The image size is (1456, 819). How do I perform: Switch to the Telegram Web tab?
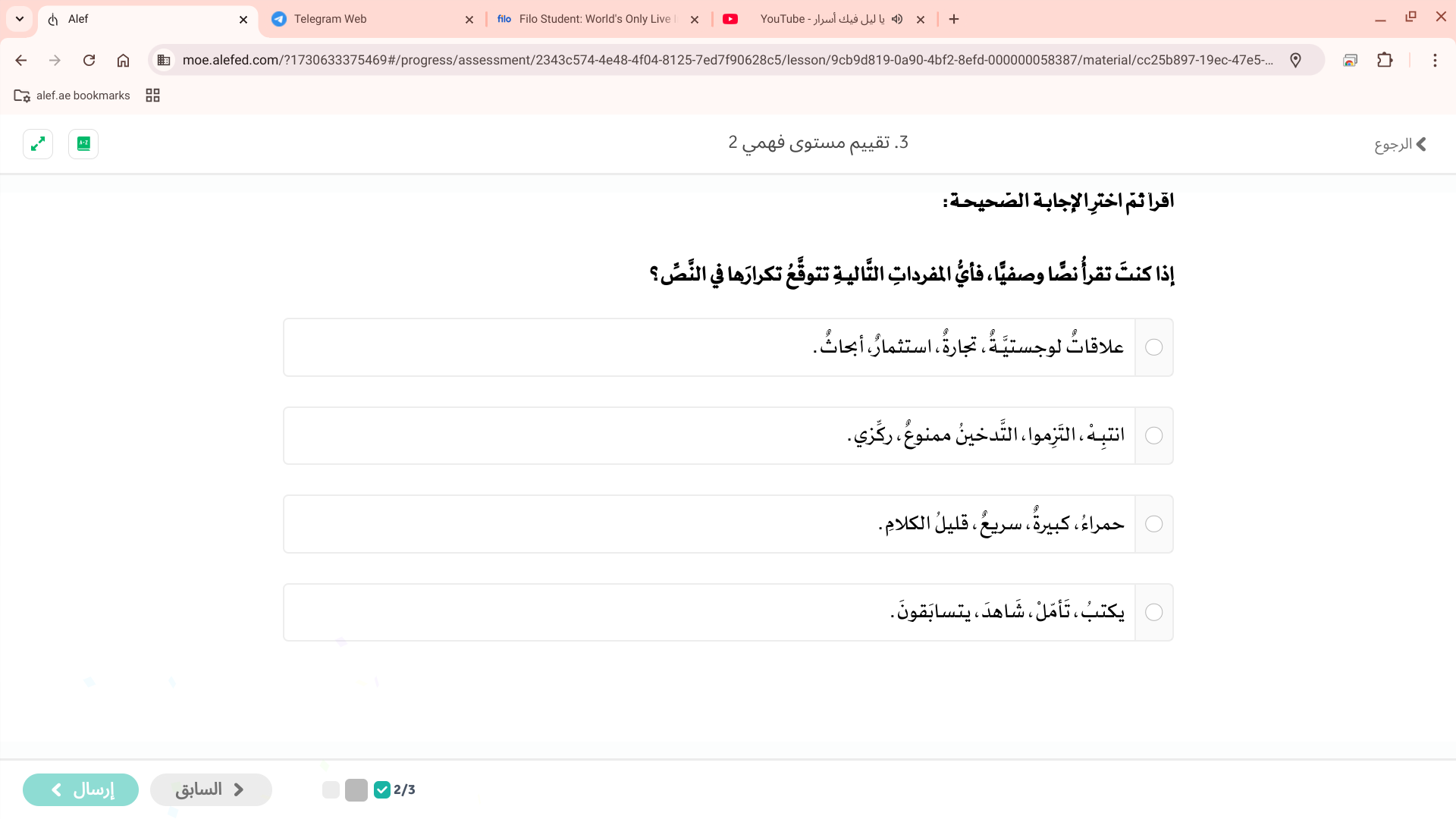click(364, 19)
